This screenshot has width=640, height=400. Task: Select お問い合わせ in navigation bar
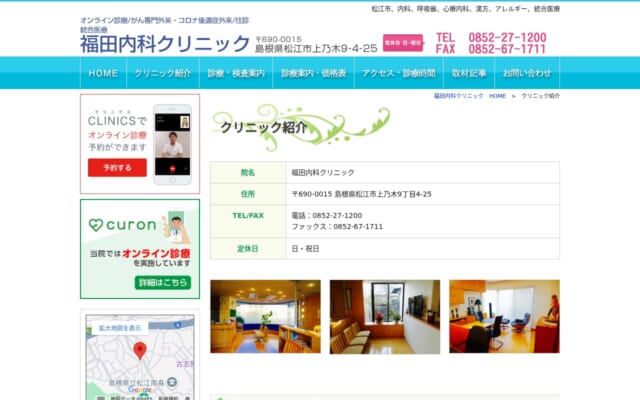coord(526,73)
